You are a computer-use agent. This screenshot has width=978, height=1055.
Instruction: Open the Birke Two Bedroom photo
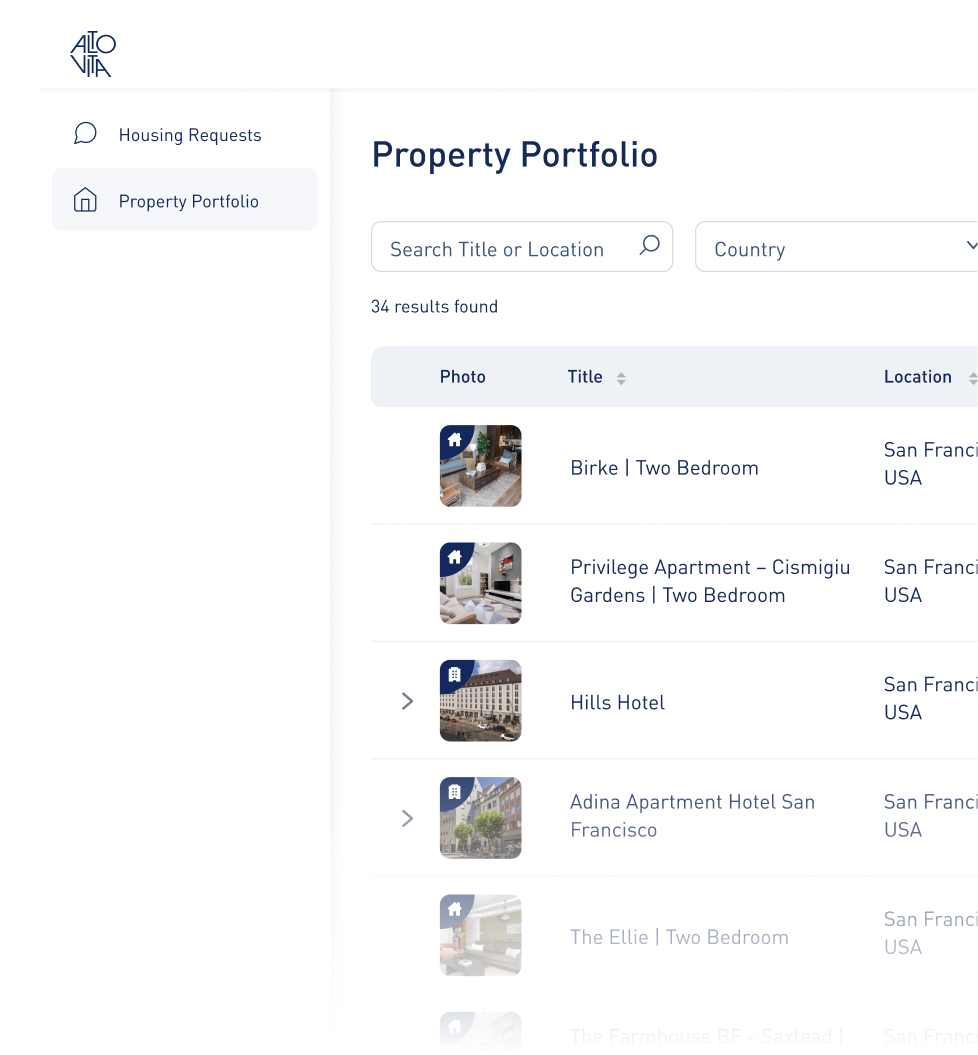click(481, 466)
